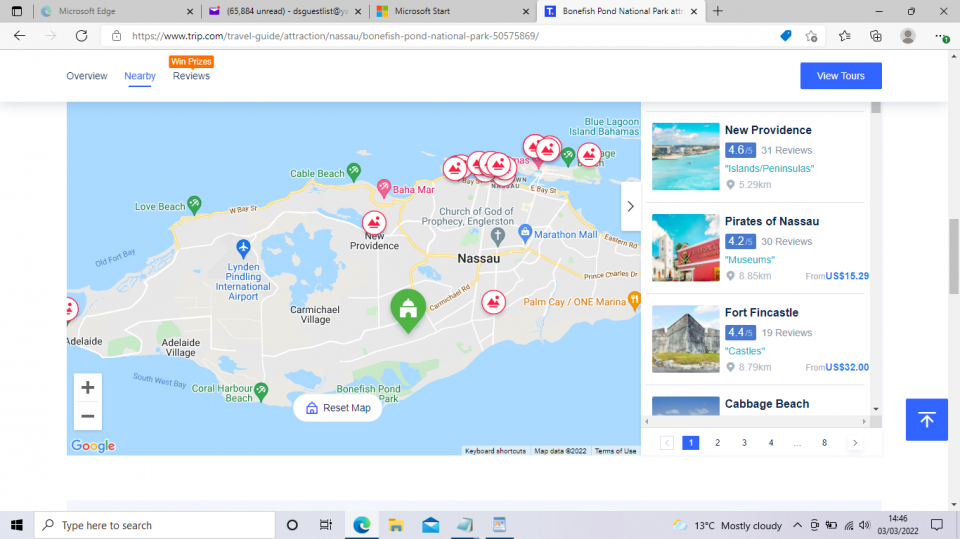Open Edge tab actions menu icon

point(17,11)
